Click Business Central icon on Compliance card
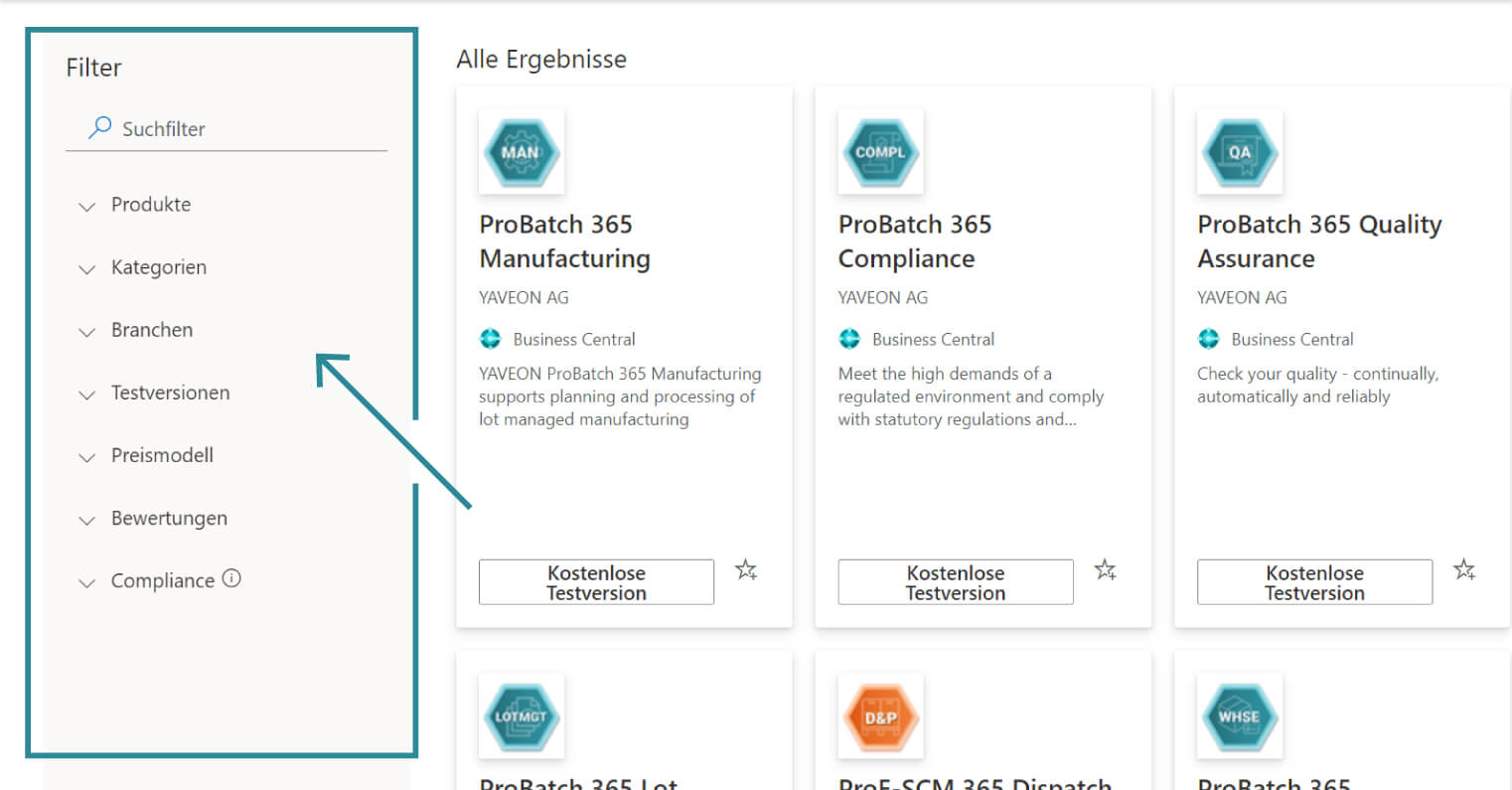Image resolution: width=1512 pixels, height=790 pixels. [x=849, y=339]
